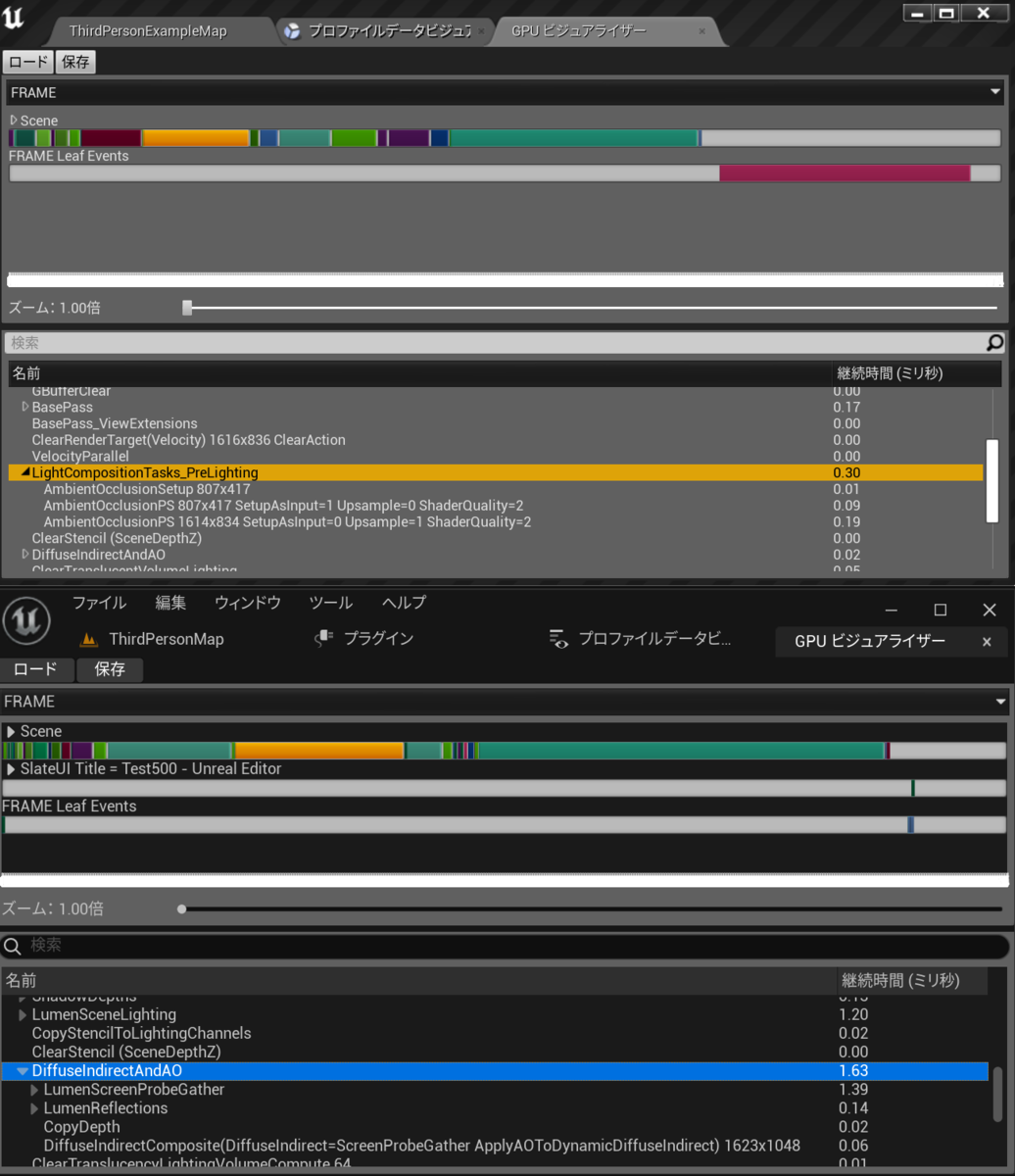Switch to the プラグイン tab
1015x1176 pixels.
[x=378, y=639]
